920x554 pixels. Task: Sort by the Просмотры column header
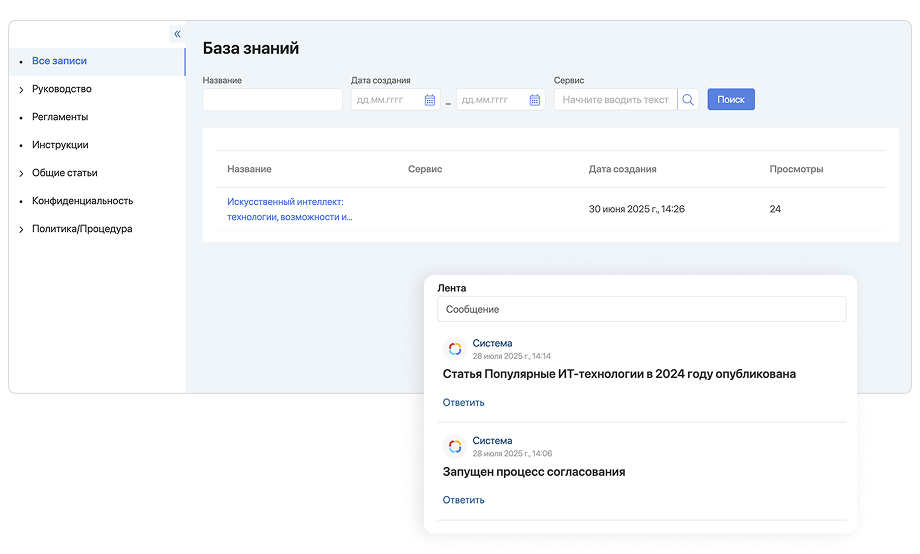click(x=796, y=170)
